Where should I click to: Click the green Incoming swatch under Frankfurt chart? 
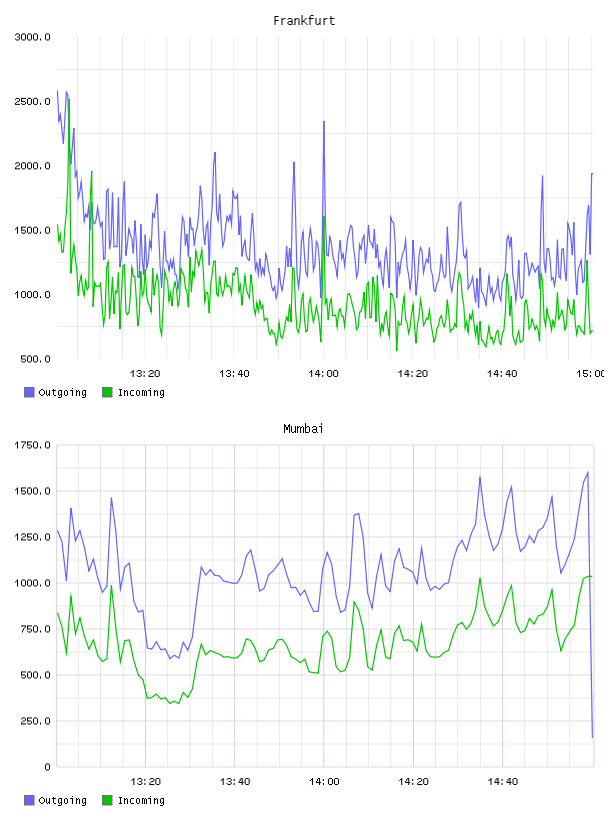(x=107, y=392)
